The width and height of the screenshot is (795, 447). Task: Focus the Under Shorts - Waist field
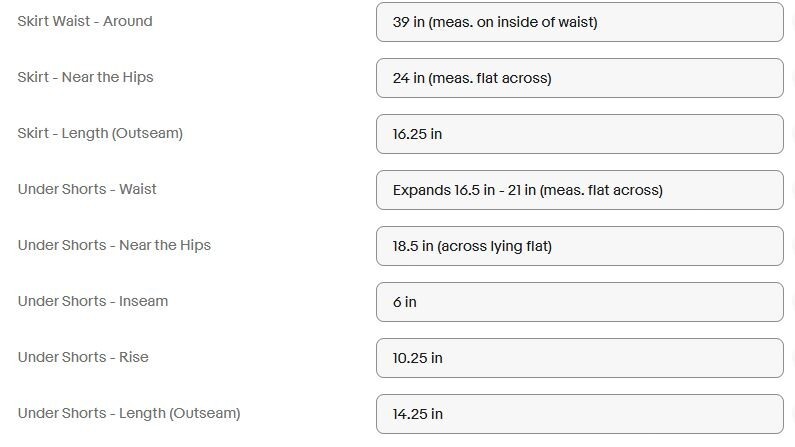(580, 190)
